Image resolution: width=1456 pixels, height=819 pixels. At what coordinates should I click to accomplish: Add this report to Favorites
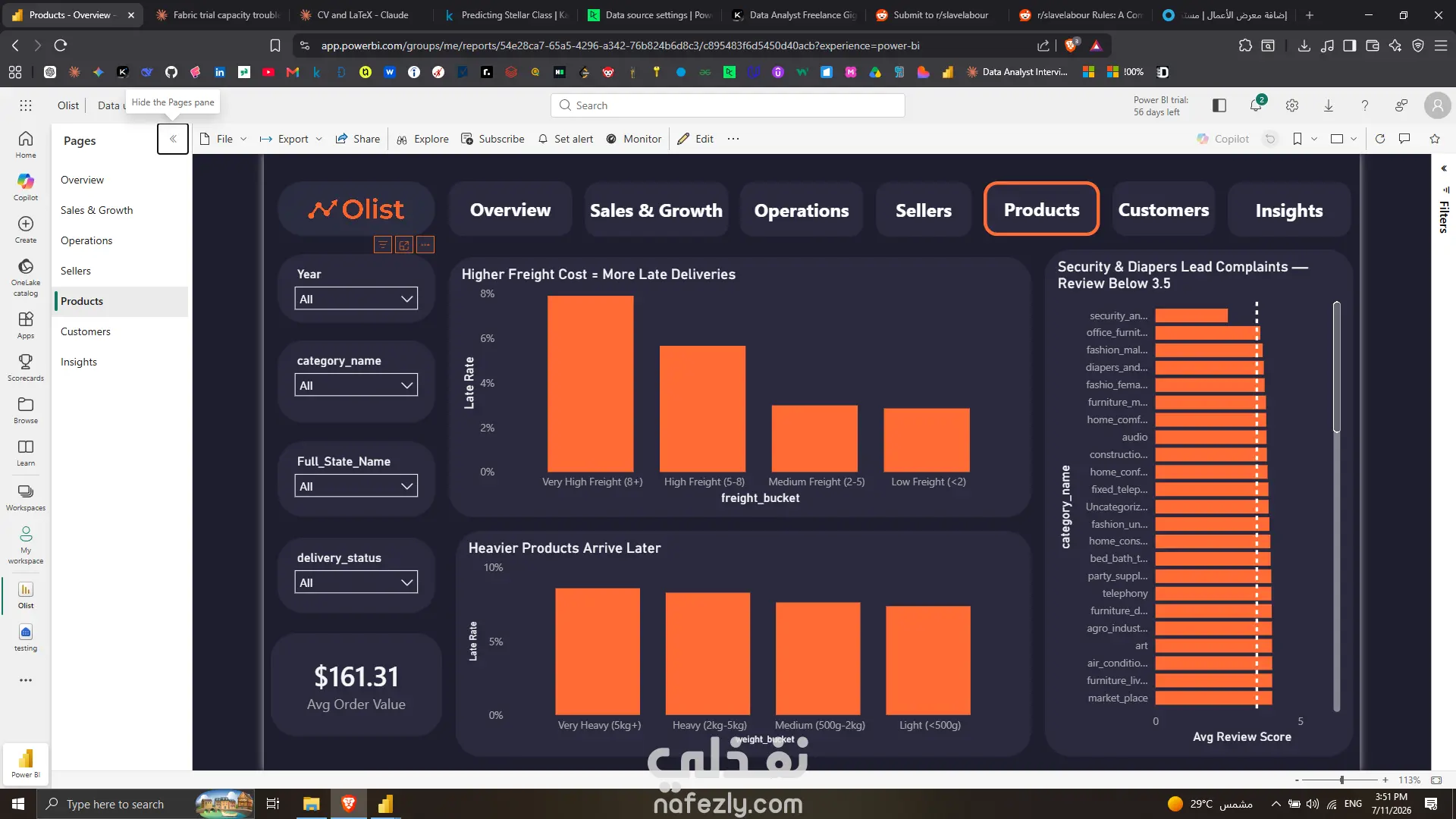[x=1435, y=139]
